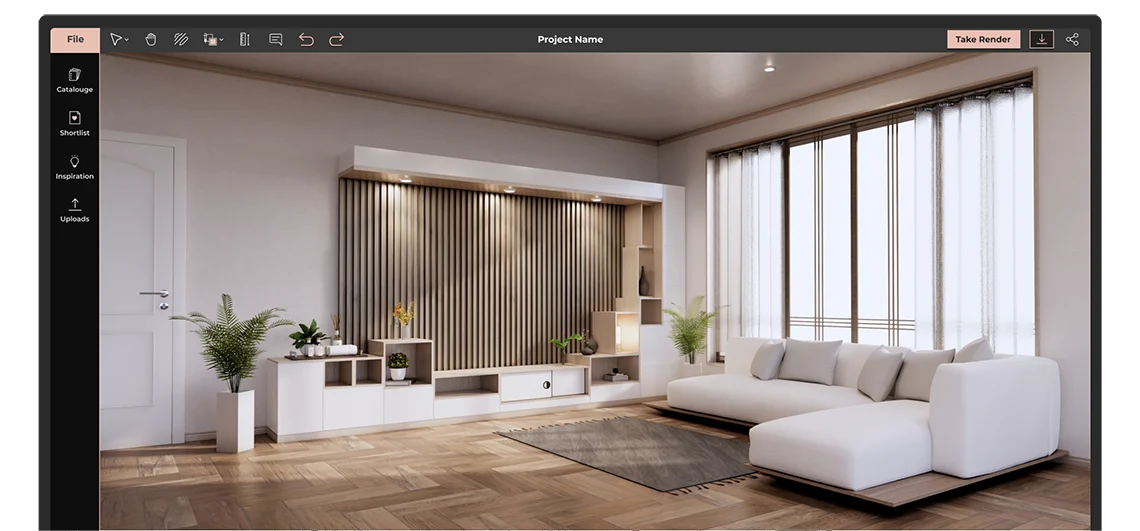Open the Shortlist panel

tap(75, 124)
